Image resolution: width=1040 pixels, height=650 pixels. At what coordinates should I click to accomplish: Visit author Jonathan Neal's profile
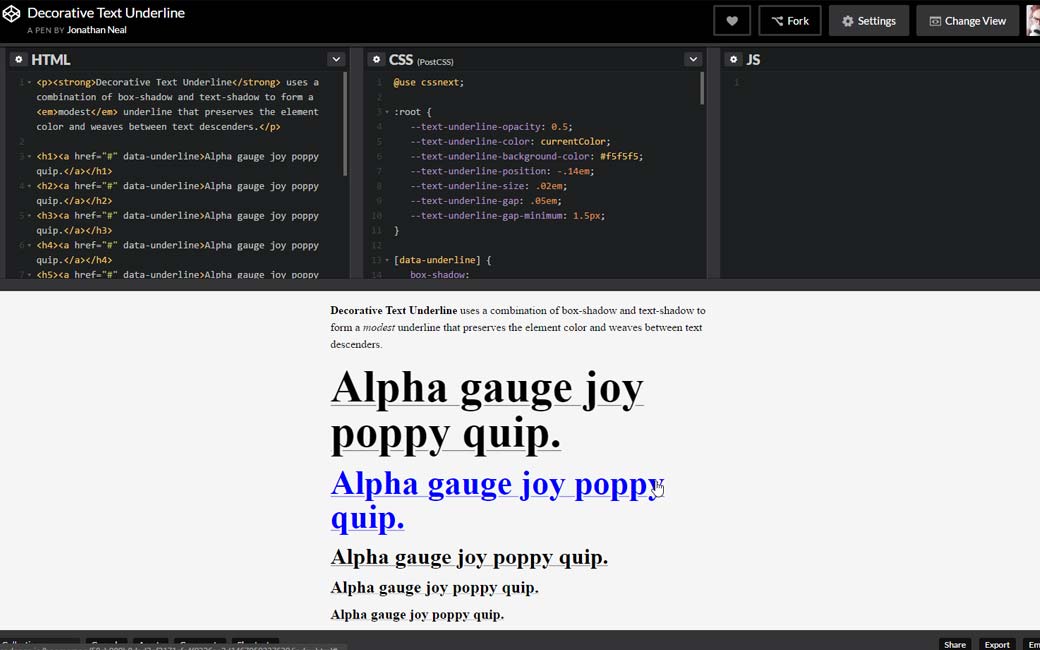(x=96, y=30)
